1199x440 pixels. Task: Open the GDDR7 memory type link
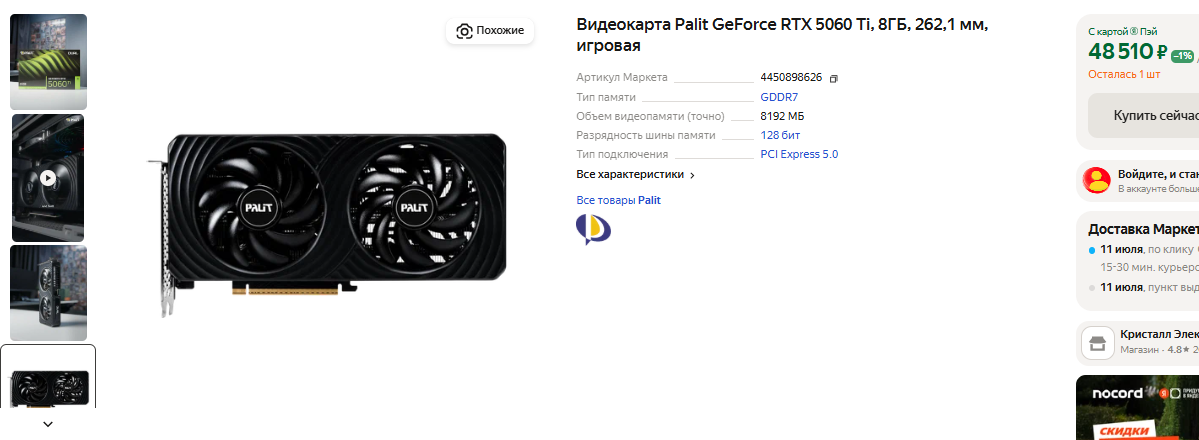point(779,97)
